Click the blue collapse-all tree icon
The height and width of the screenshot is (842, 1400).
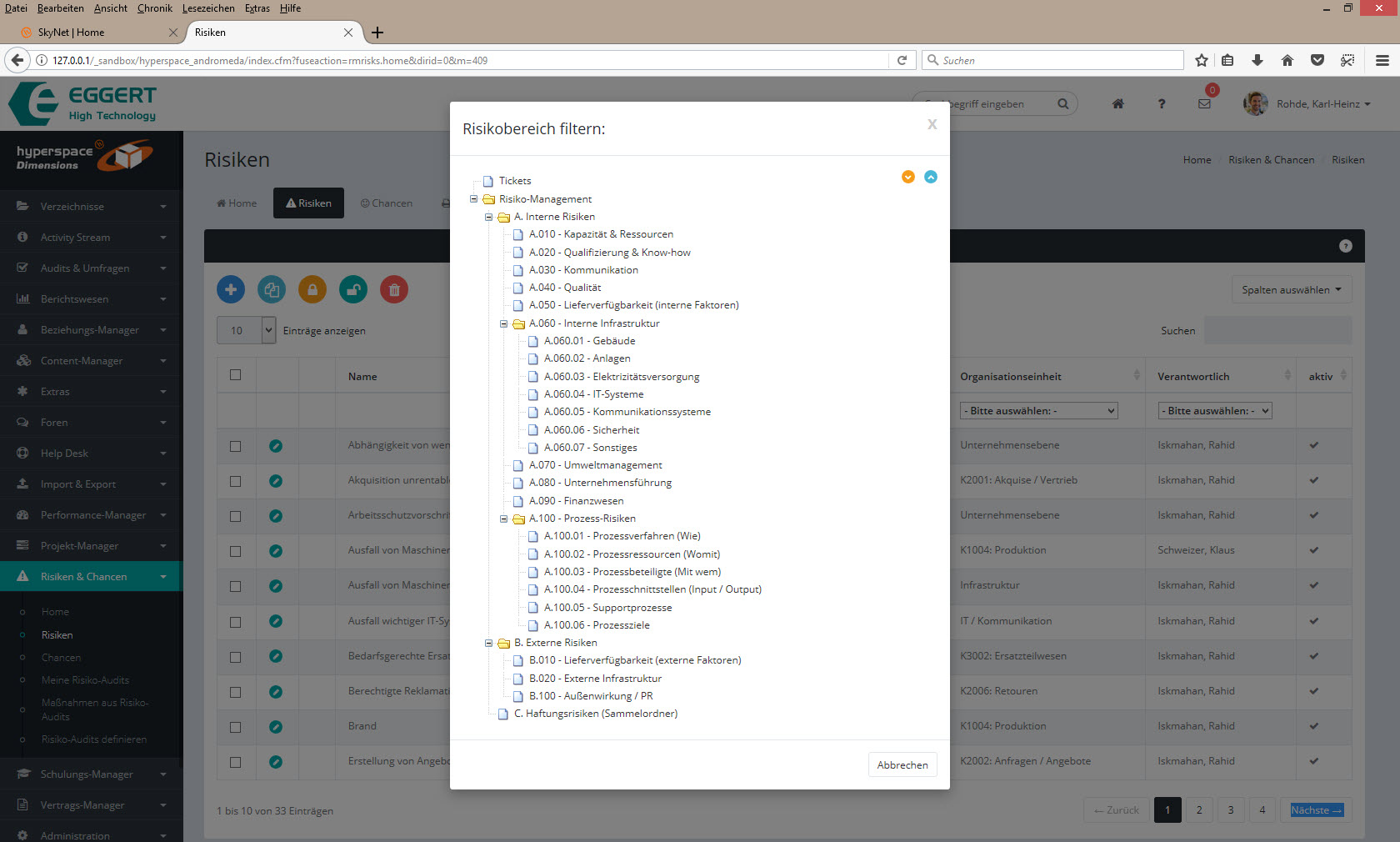pos(931,177)
